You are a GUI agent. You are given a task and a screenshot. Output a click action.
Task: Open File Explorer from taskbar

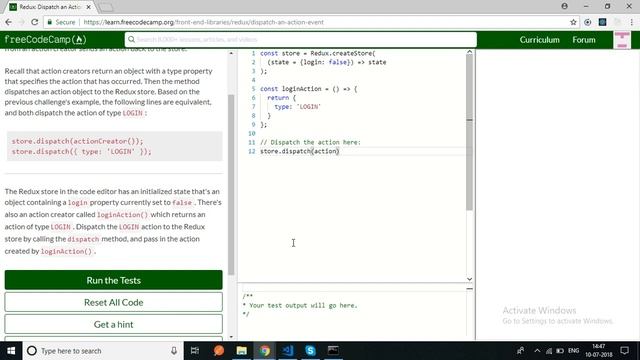[x=242, y=351]
